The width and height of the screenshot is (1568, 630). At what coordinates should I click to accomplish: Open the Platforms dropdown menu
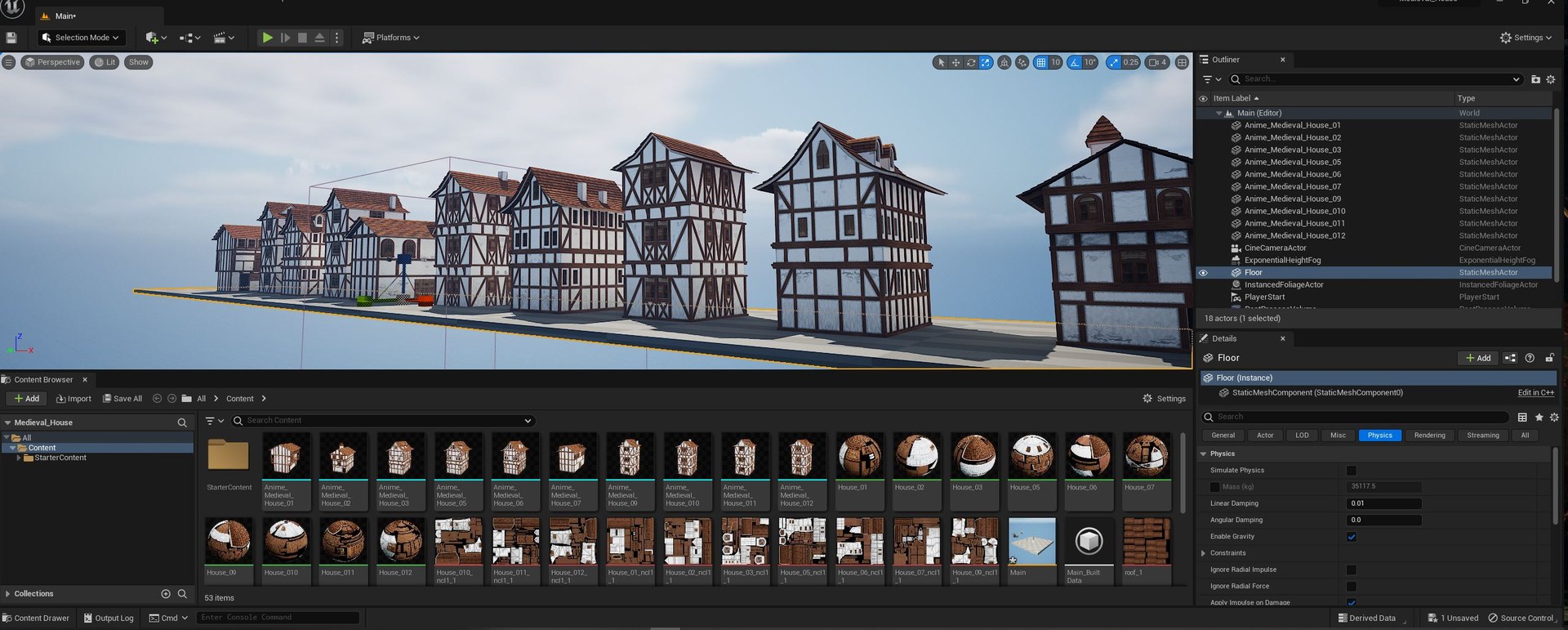pos(391,38)
